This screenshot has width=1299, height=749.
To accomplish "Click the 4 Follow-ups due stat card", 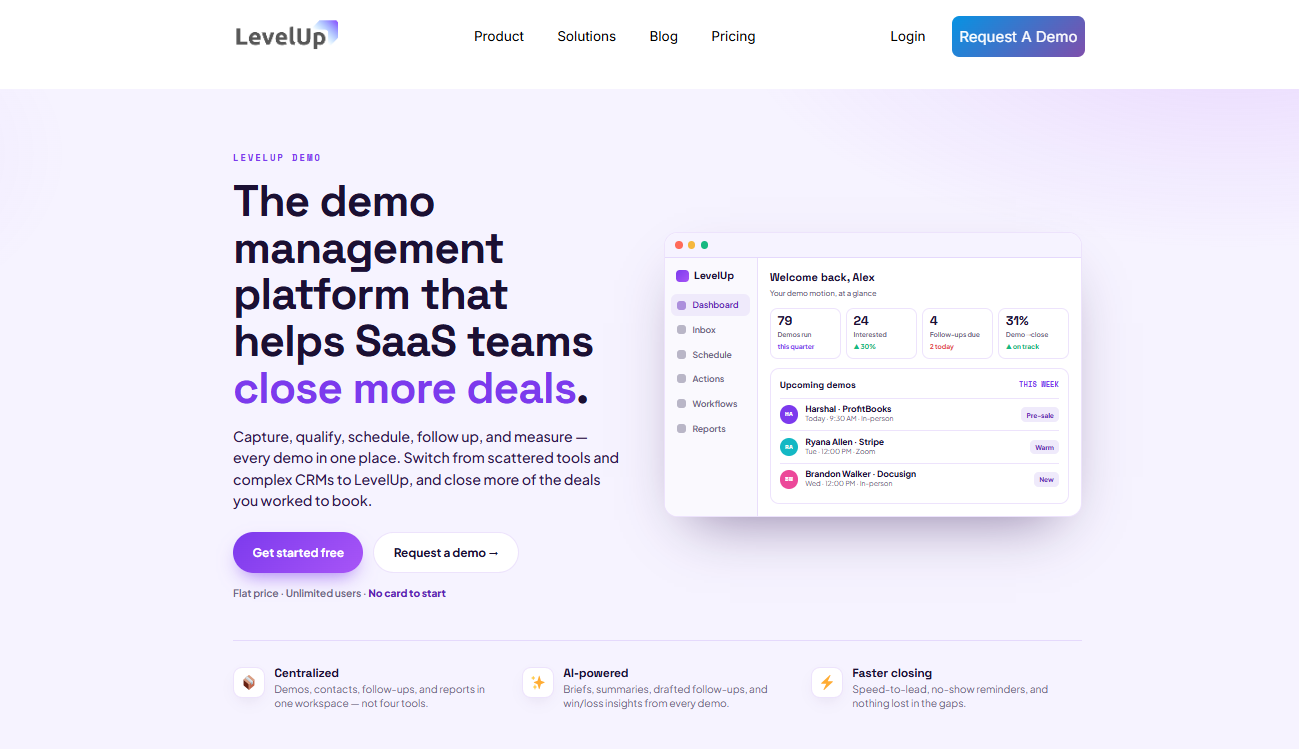I will 957,333.
